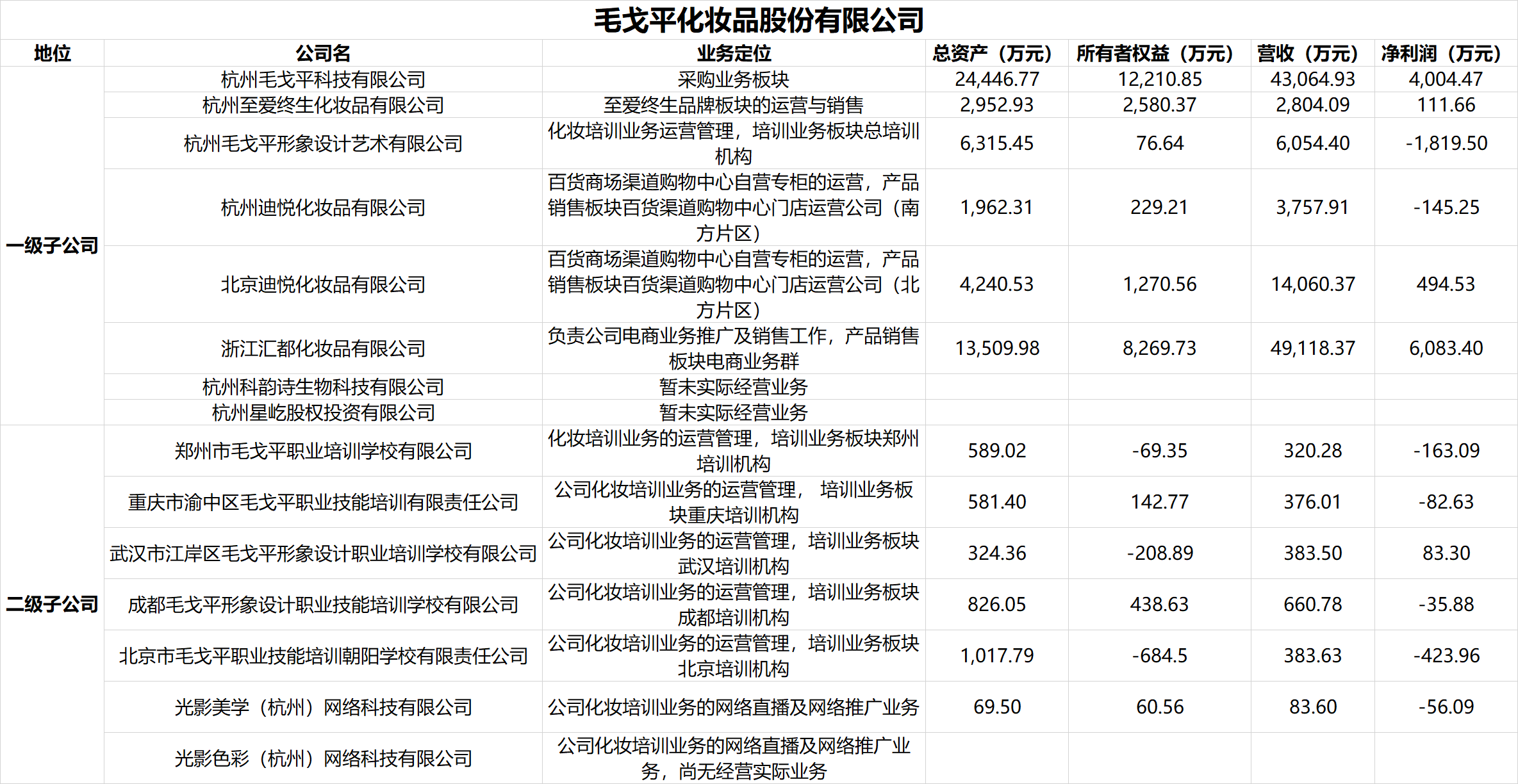Select cell 杭州至爱终生化妆品有限公司
This screenshot has height=784, width=1518.
tap(323, 105)
